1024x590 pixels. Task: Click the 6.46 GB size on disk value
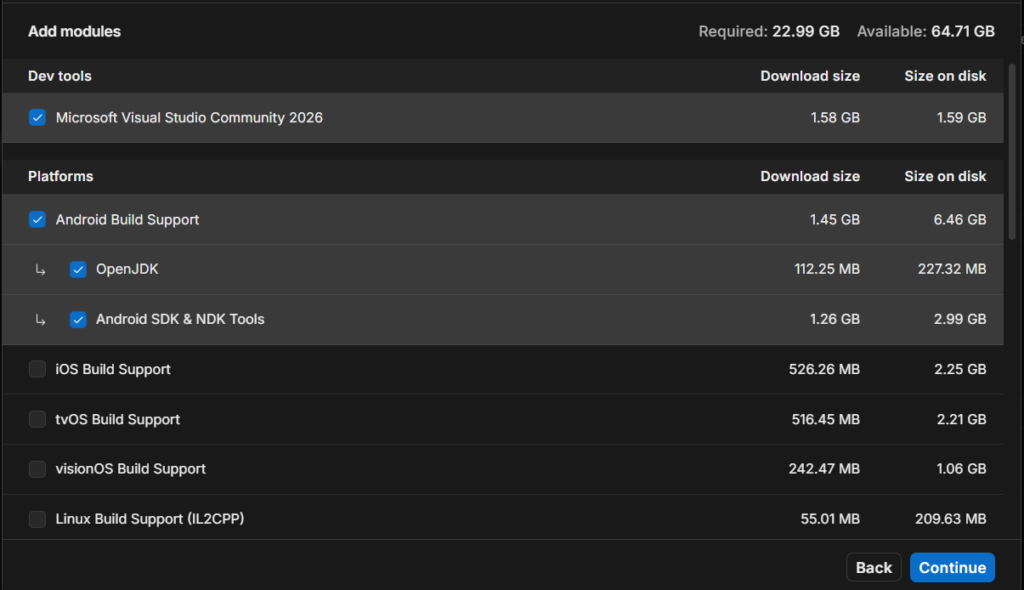(x=960, y=220)
